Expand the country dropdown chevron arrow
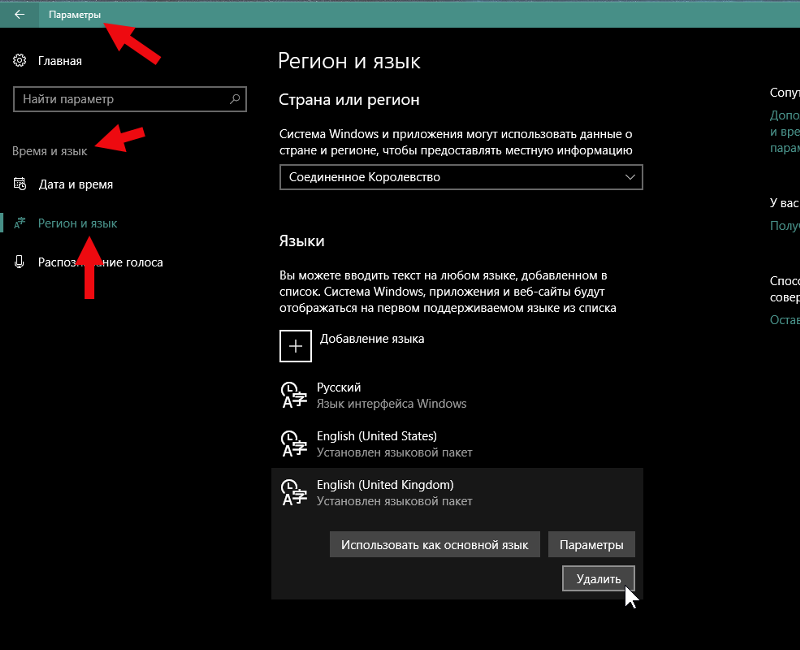Image resolution: width=800 pixels, height=650 pixels. 630,177
